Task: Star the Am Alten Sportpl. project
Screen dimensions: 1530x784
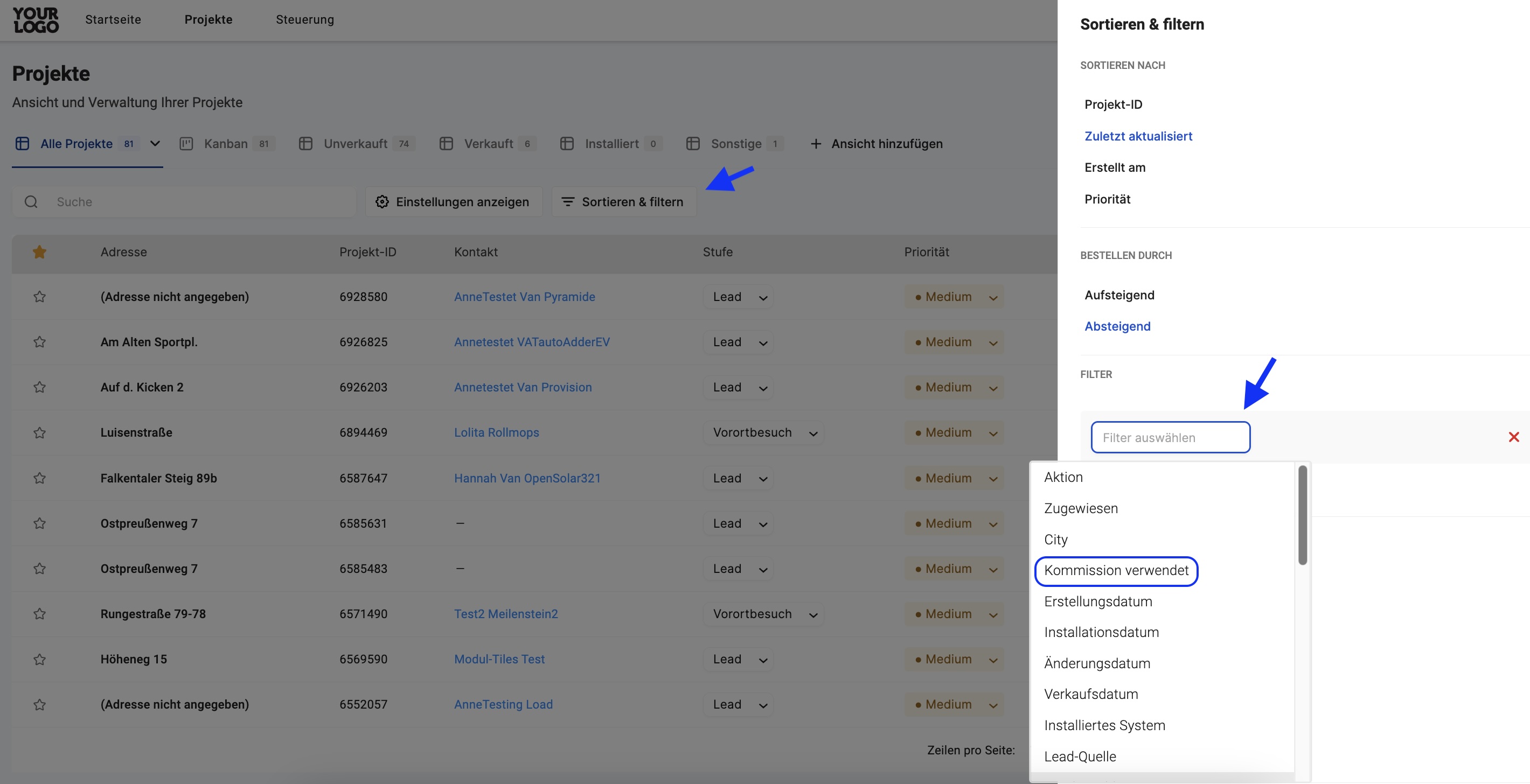Action: click(x=39, y=342)
